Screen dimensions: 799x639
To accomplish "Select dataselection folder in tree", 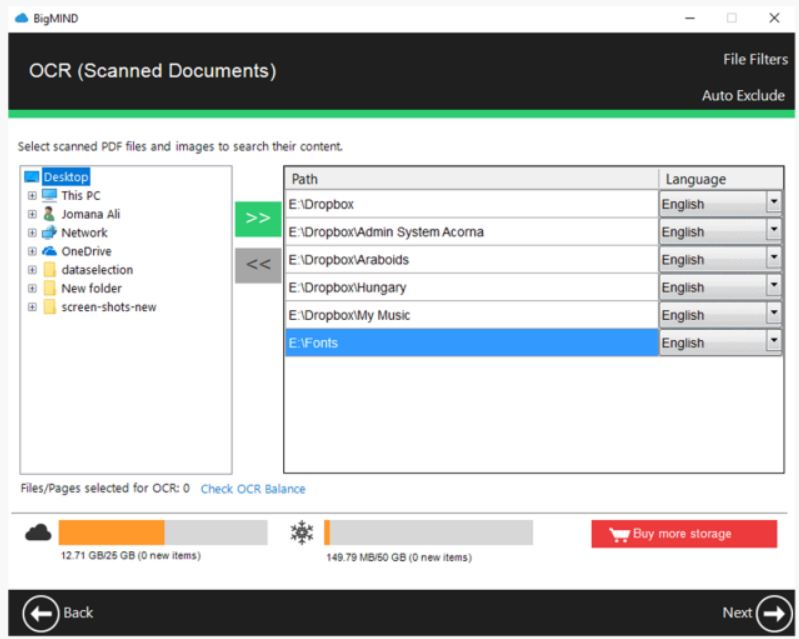I will (97, 270).
